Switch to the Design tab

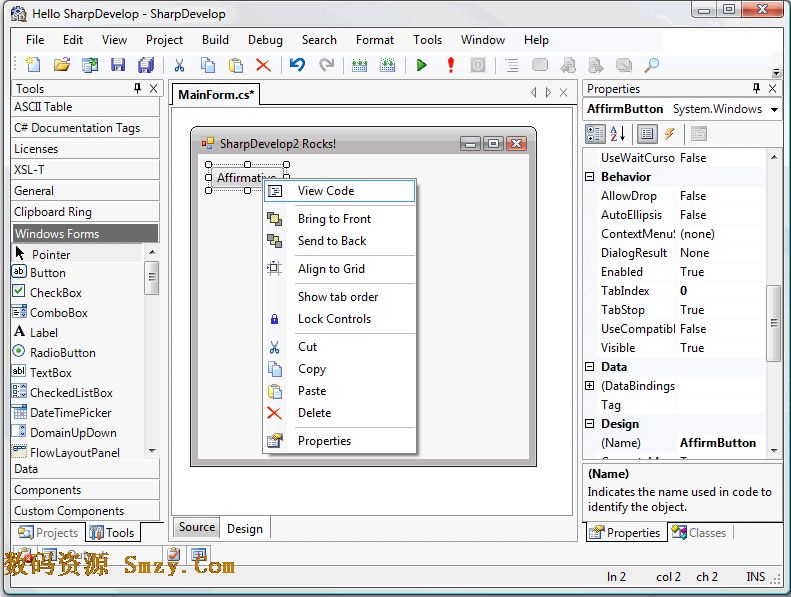point(245,528)
